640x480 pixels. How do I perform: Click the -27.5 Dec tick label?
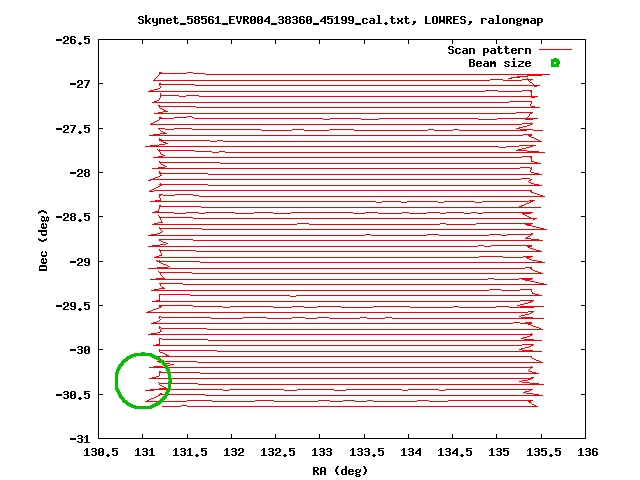(73, 129)
